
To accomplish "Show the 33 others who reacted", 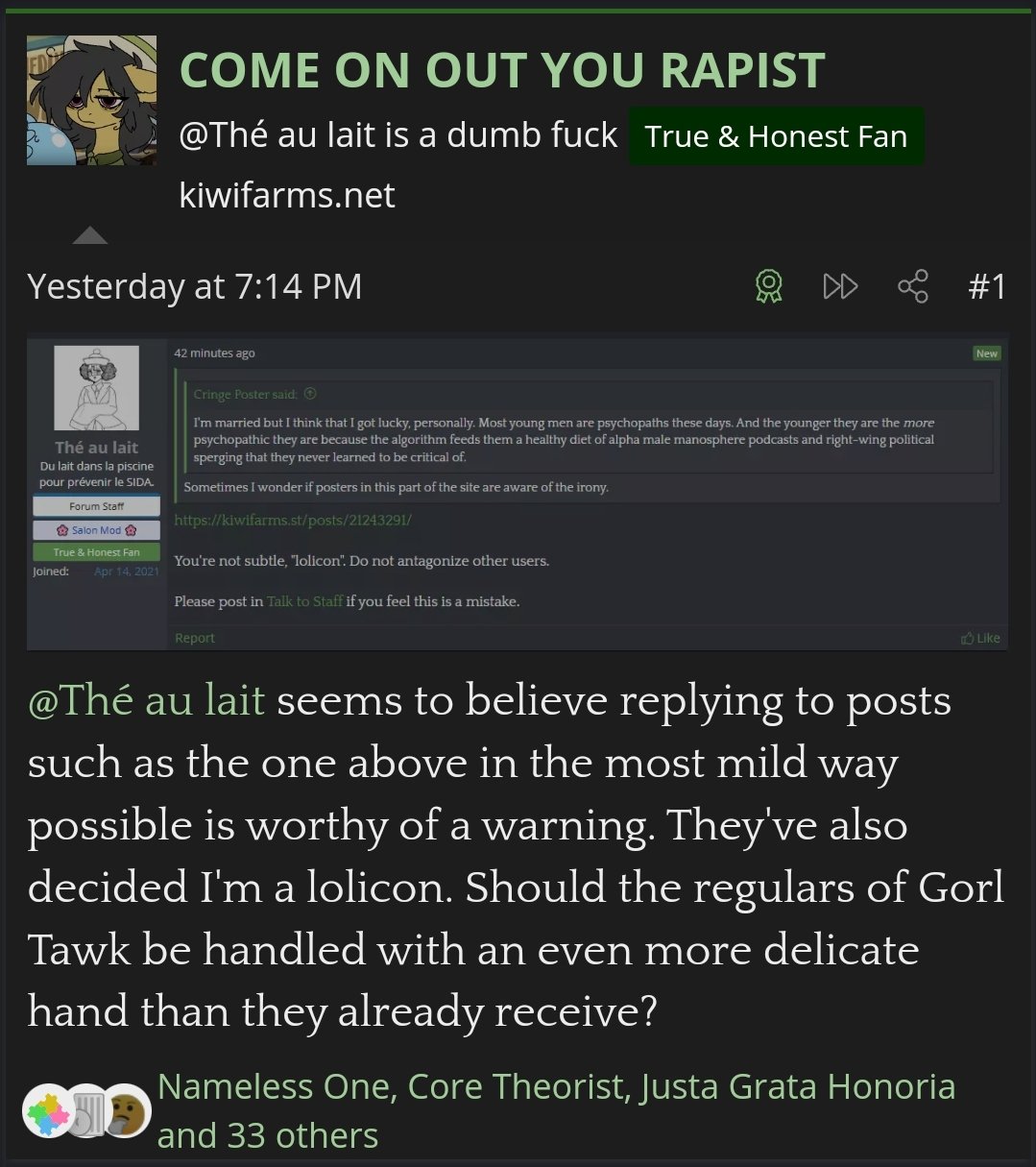I will (x=268, y=1135).
